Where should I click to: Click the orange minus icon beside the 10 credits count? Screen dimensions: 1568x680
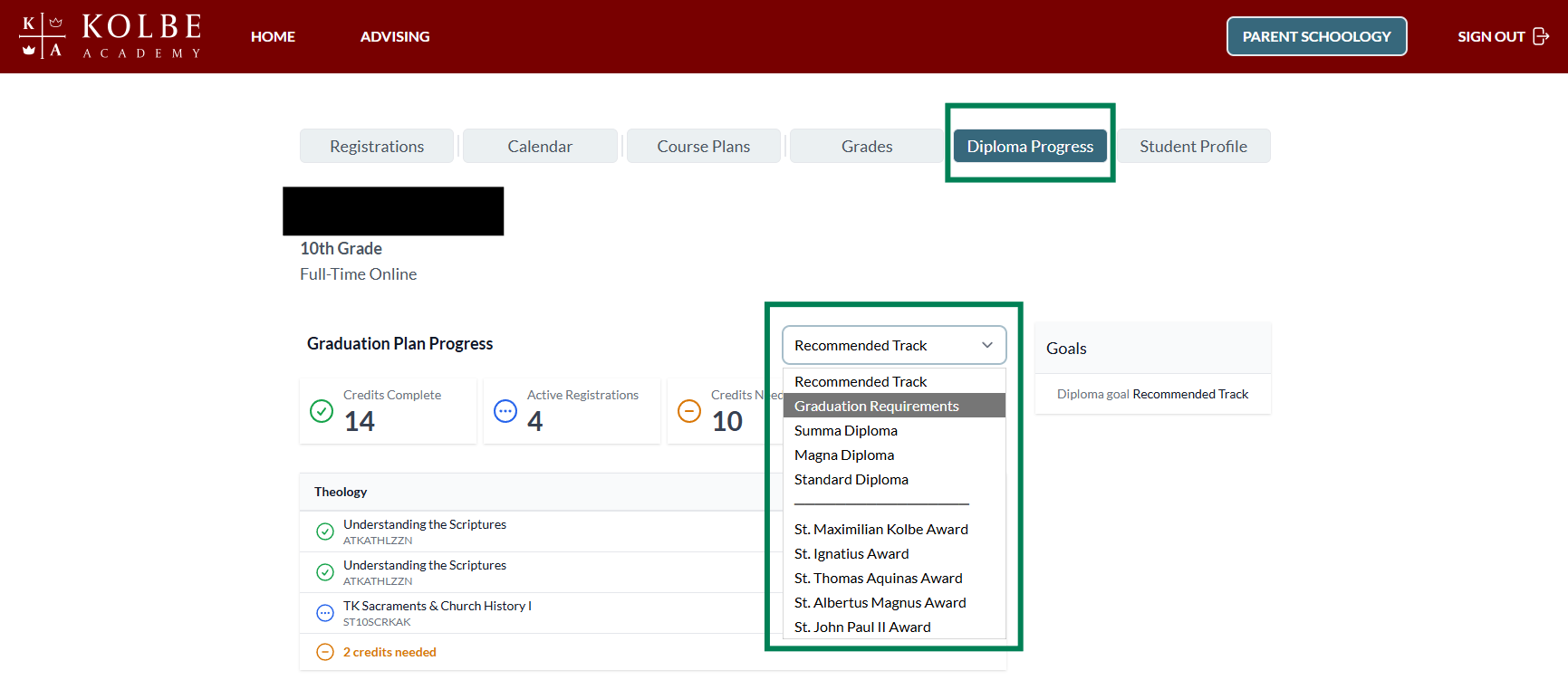click(689, 411)
